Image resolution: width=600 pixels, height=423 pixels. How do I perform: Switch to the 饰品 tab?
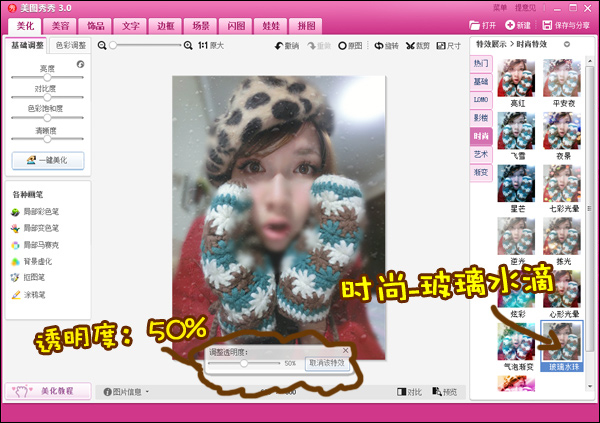95,26
